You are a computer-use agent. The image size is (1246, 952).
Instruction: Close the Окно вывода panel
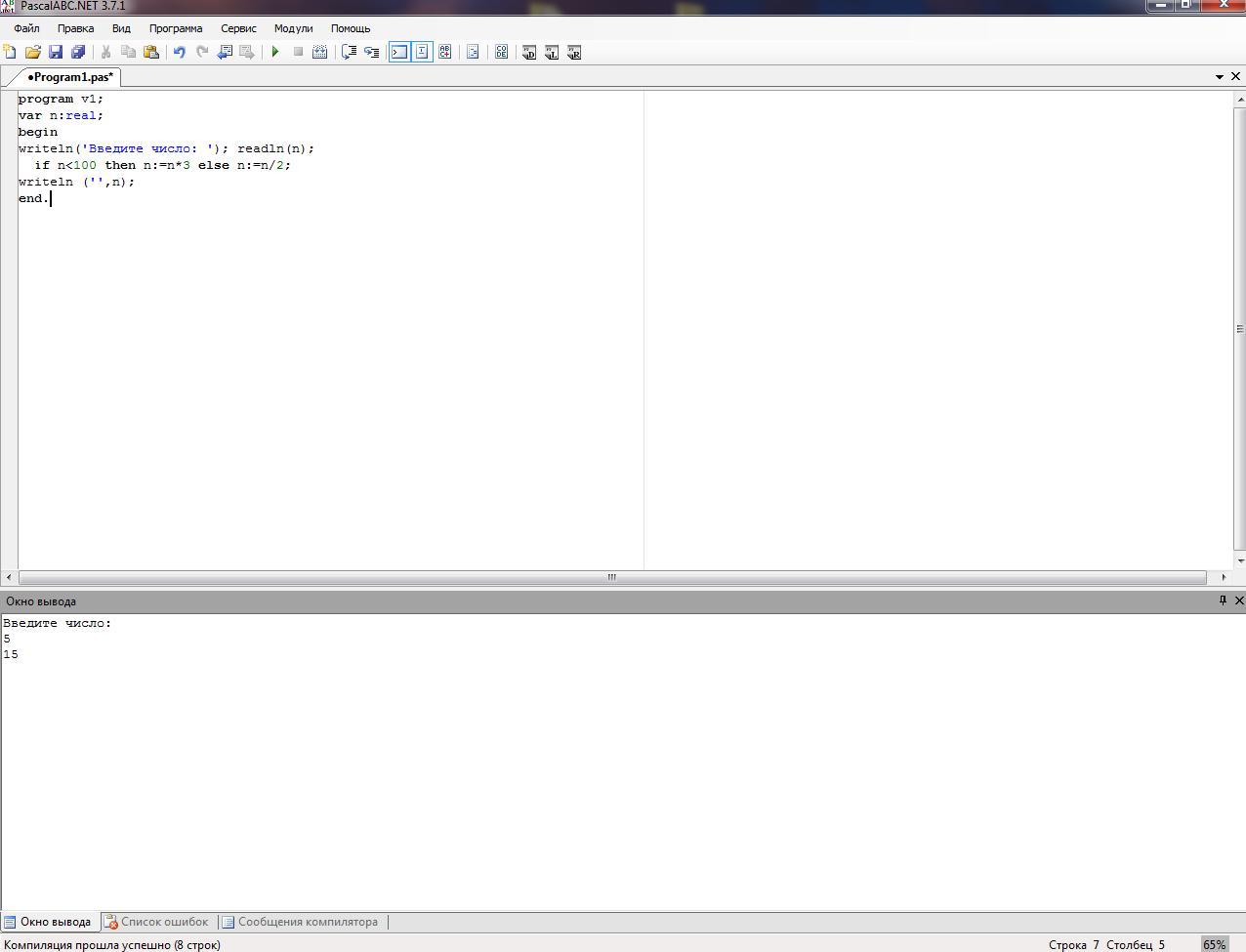tap(1239, 600)
